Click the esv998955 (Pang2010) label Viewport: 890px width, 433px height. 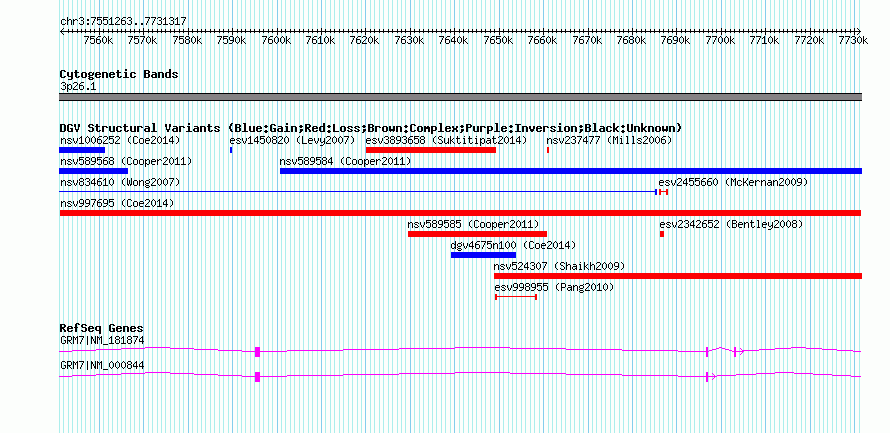coord(555,287)
